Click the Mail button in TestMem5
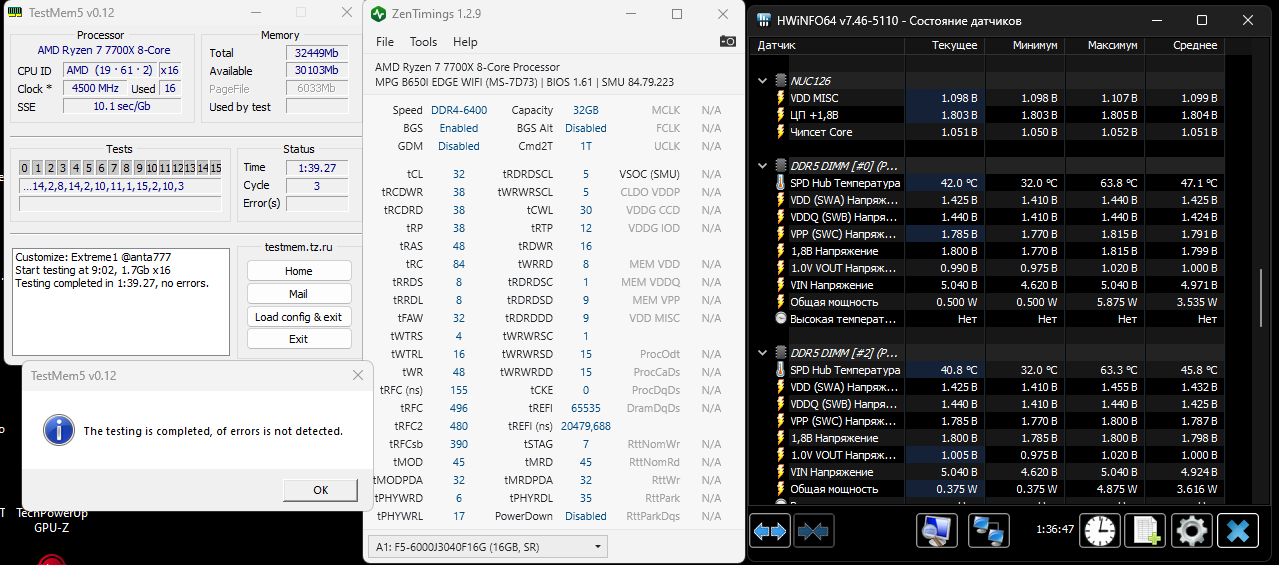The width and height of the screenshot is (1279, 565). pyautogui.click(x=299, y=294)
